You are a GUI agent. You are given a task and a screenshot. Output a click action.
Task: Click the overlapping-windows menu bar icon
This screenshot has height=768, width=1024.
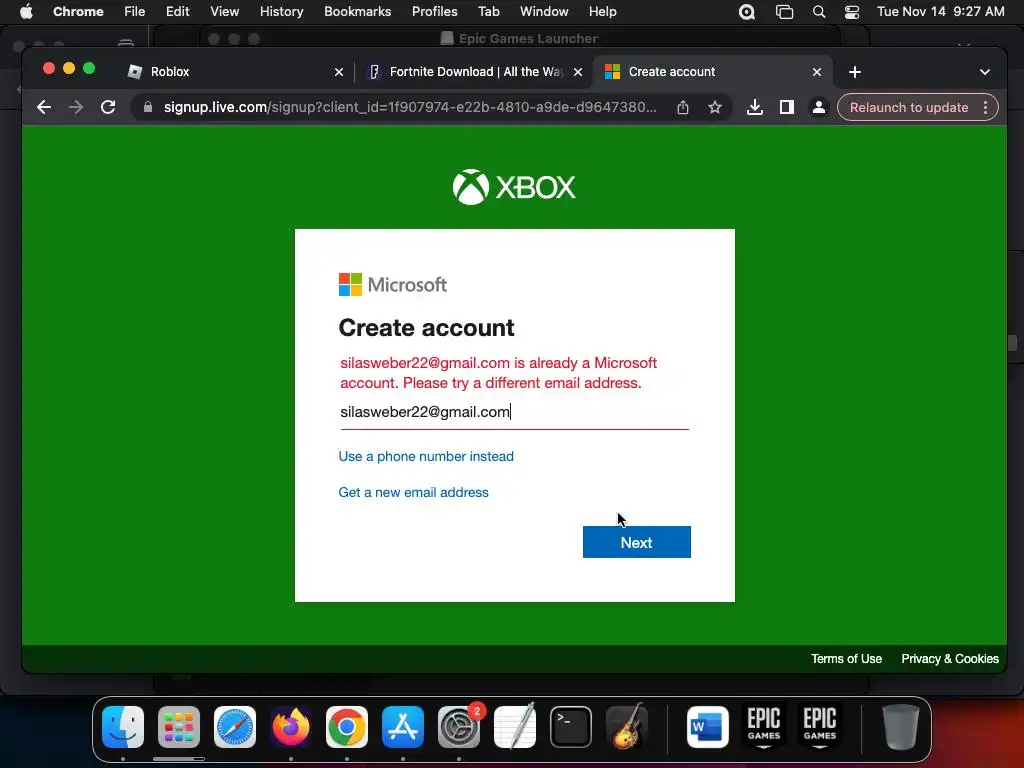784,12
